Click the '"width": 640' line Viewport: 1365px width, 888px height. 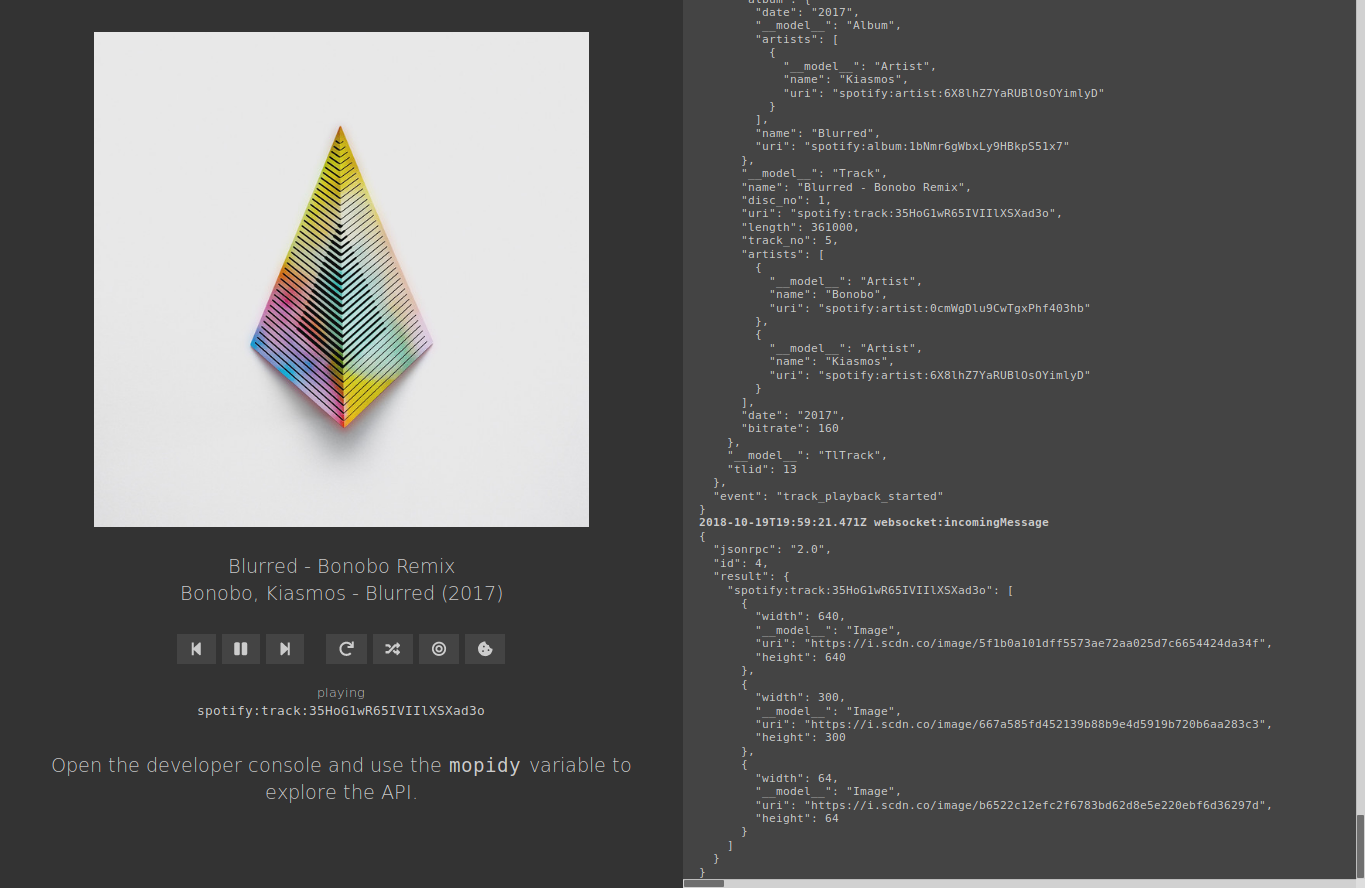800,616
